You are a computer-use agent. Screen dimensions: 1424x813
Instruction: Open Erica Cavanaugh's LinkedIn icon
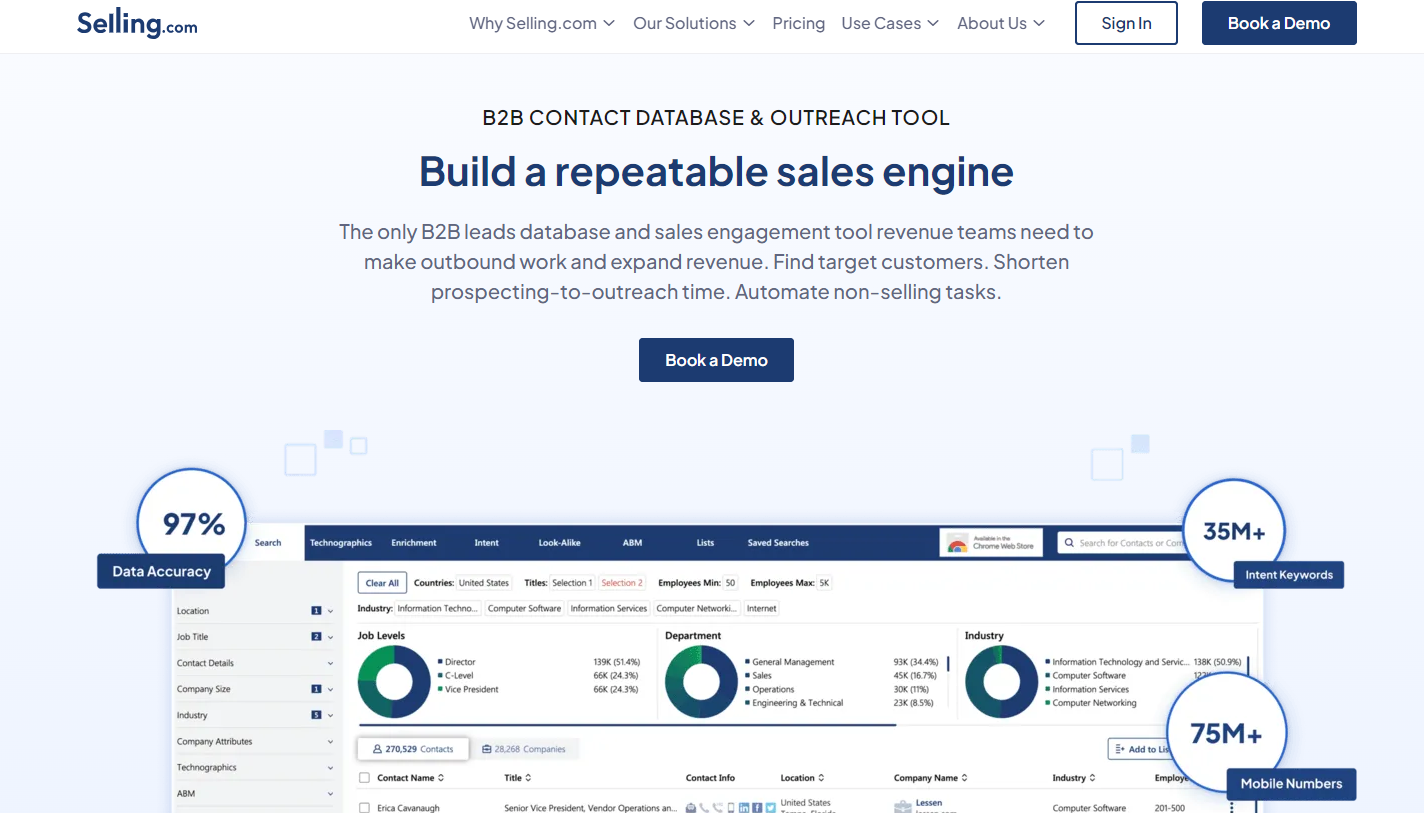click(744, 808)
